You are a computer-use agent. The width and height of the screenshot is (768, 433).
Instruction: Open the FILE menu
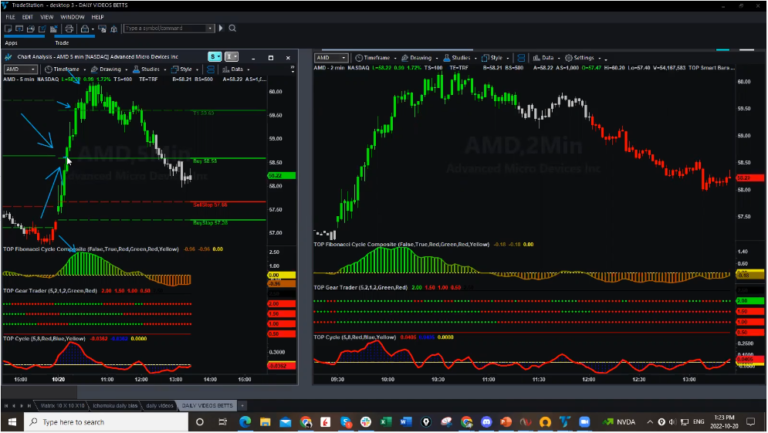10,17
